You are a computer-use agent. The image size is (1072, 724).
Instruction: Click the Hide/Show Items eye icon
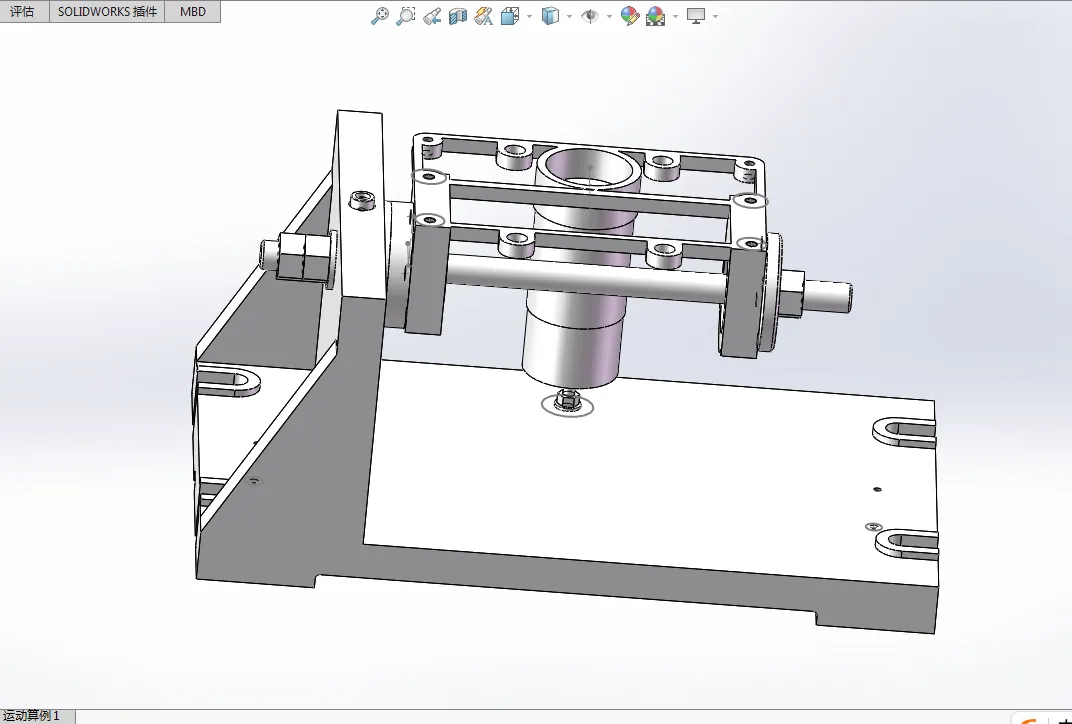589,16
